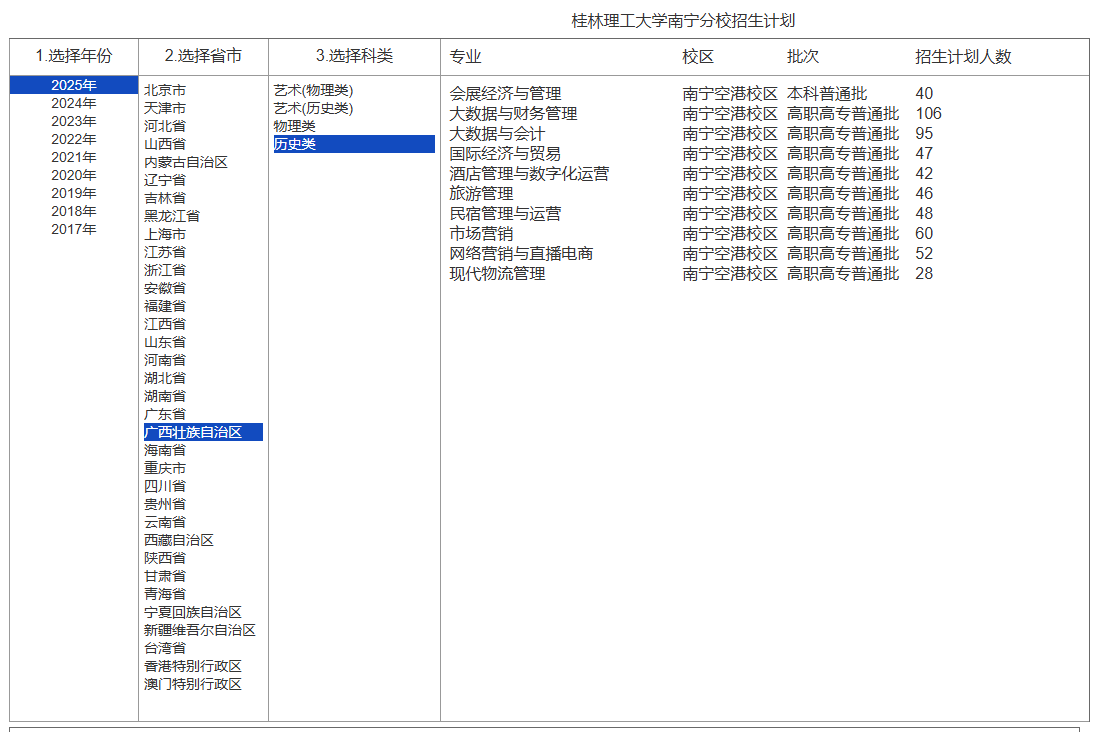Select 福建省

(x=165, y=306)
